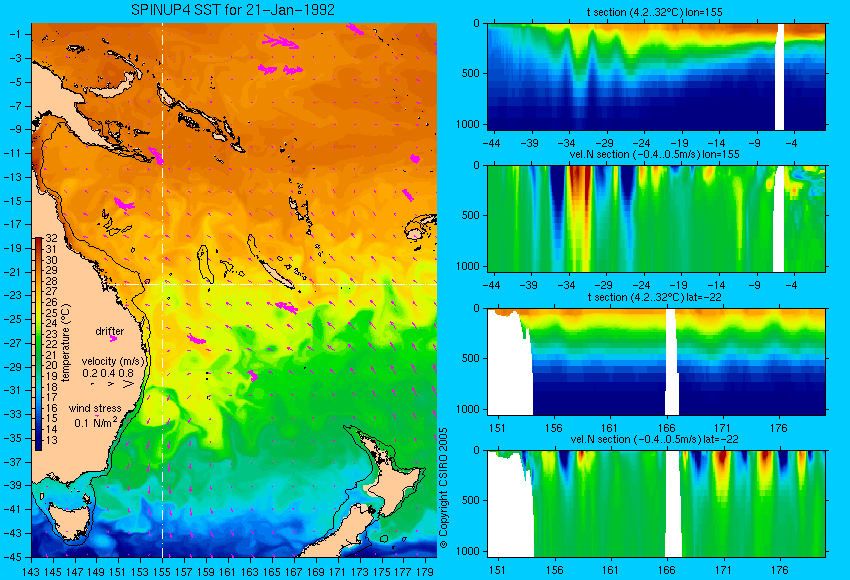Click the northward velocity section plot at lat=-22
850x580 pixels.
tap(656, 504)
